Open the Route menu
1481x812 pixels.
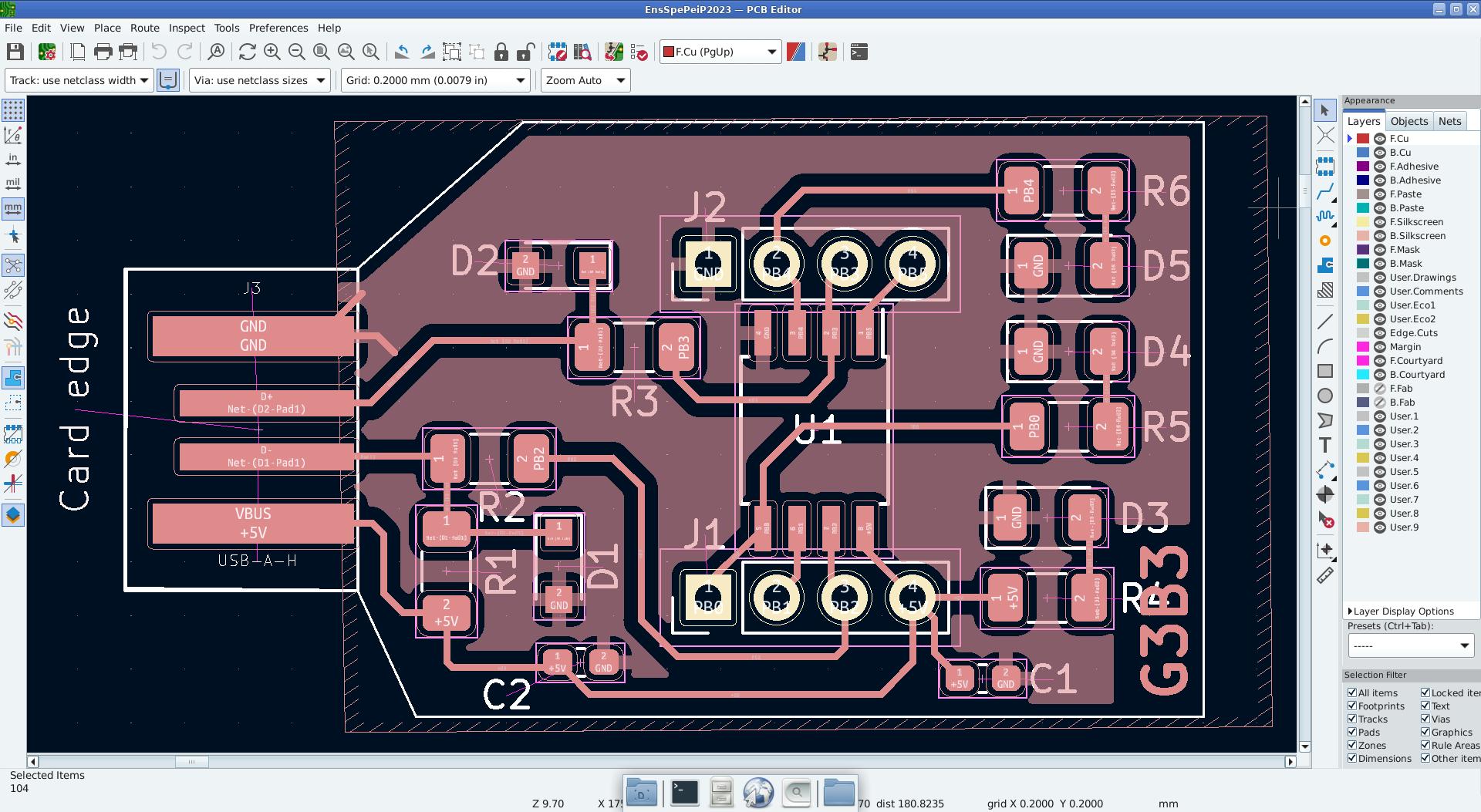tap(144, 28)
